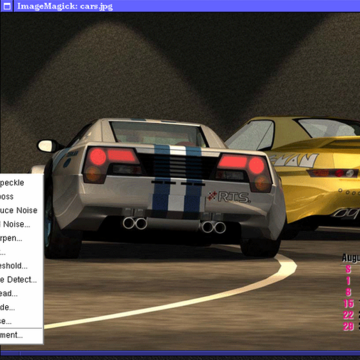Choose the Shade... menu item
Viewport: 360px width, 360px height.
pyautogui.click(x=21, y=307)
